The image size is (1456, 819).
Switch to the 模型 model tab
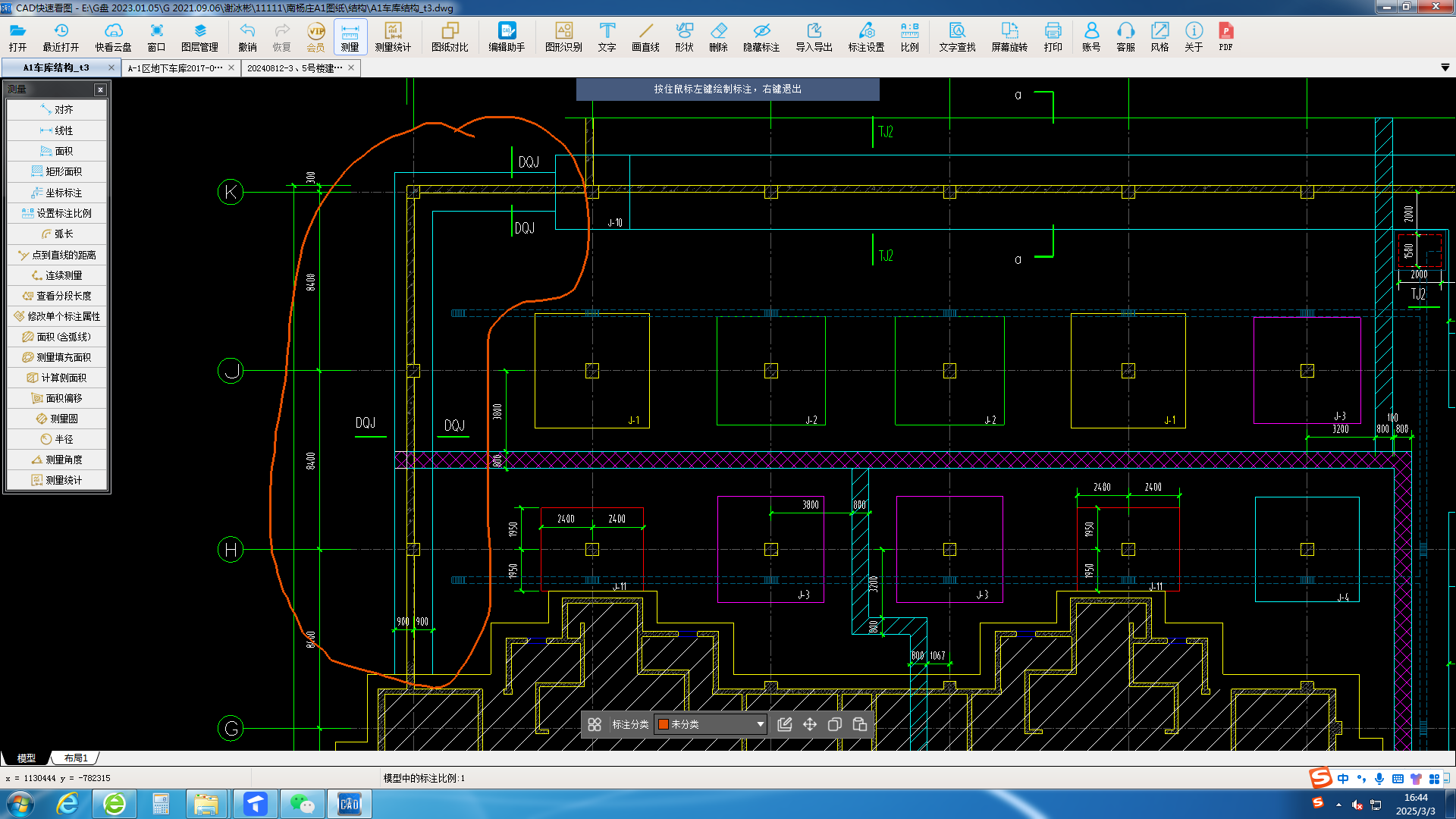coord(26,758)
